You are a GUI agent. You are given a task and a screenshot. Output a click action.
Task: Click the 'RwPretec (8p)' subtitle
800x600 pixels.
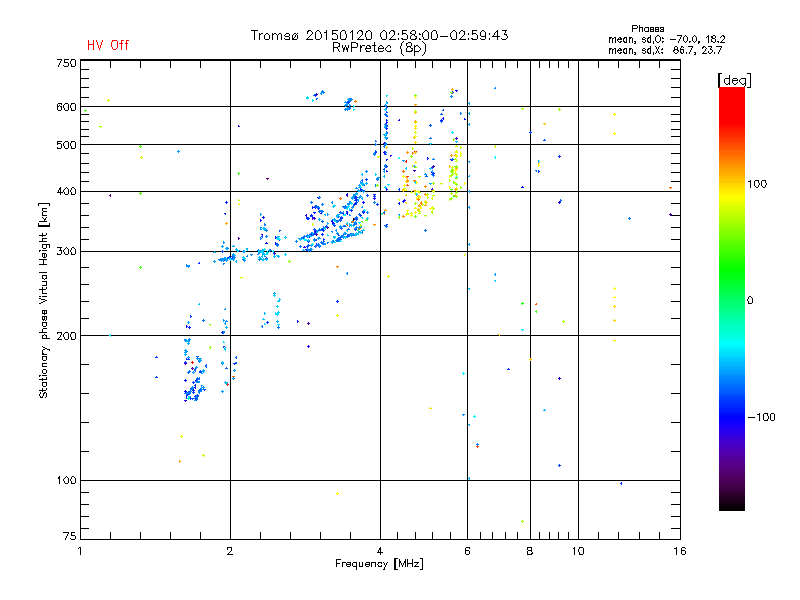[x=379, y=48]
